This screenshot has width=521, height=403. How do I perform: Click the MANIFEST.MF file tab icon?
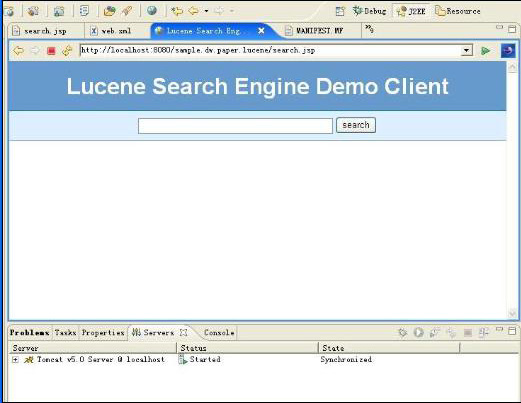[289, 31]
